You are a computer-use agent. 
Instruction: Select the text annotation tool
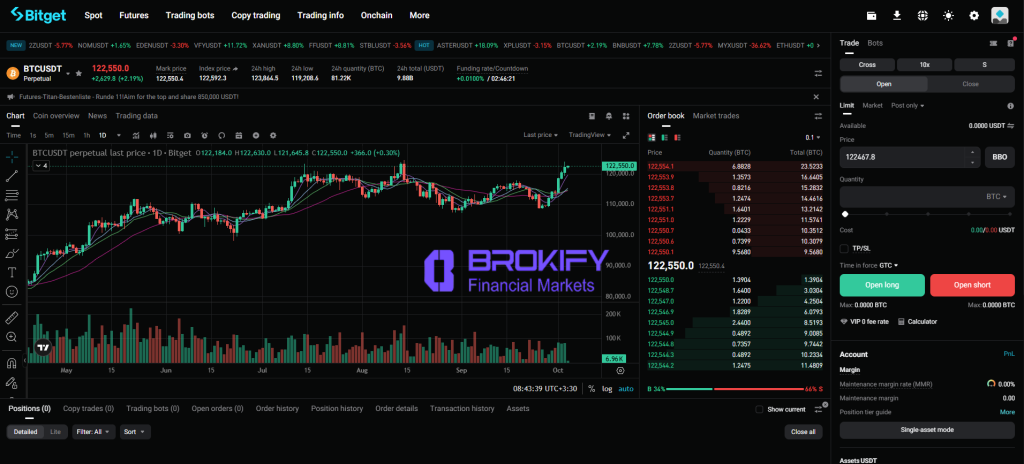pos(12,271)
